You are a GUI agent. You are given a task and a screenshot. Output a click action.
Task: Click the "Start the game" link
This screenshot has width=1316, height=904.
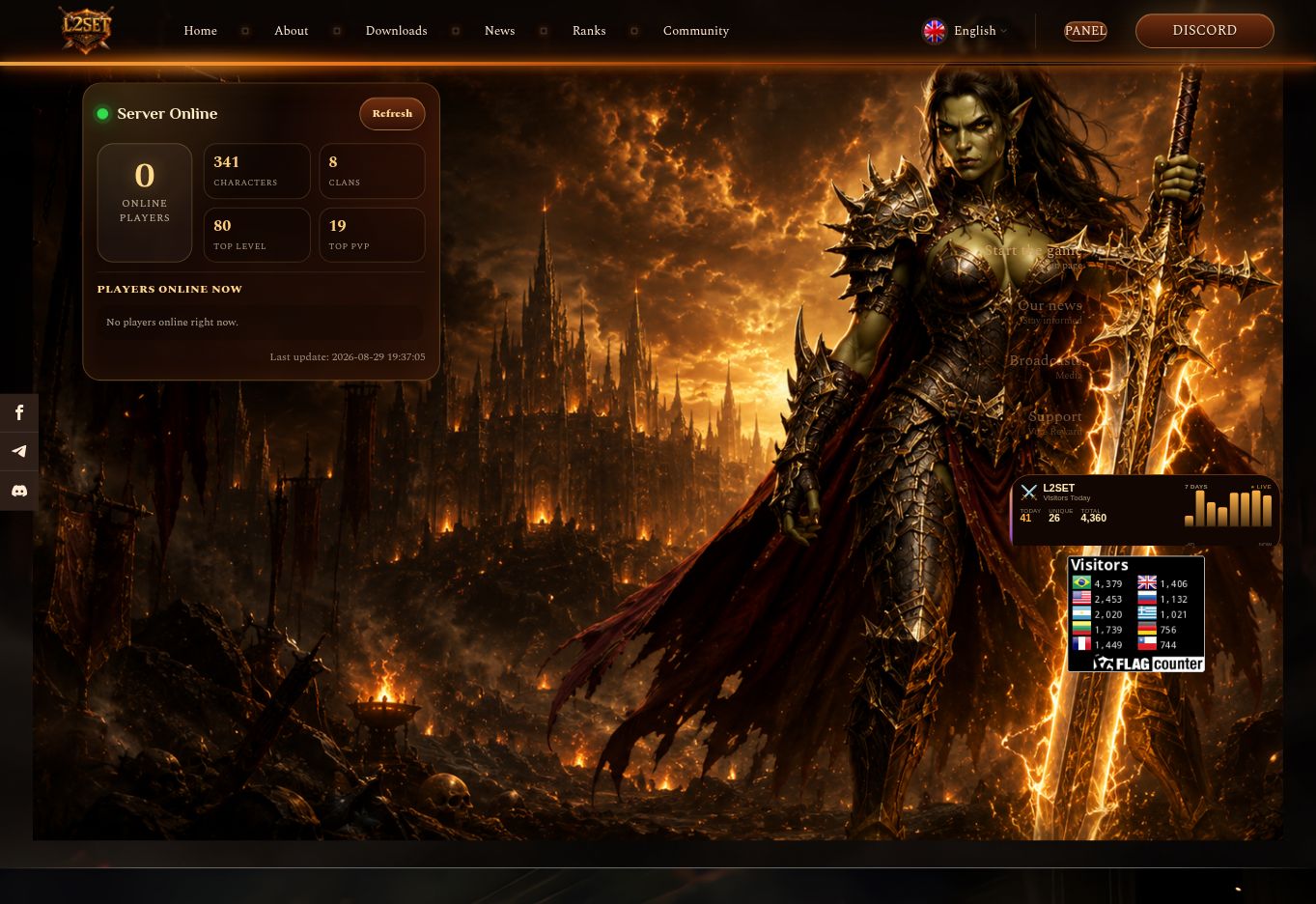1033,250
